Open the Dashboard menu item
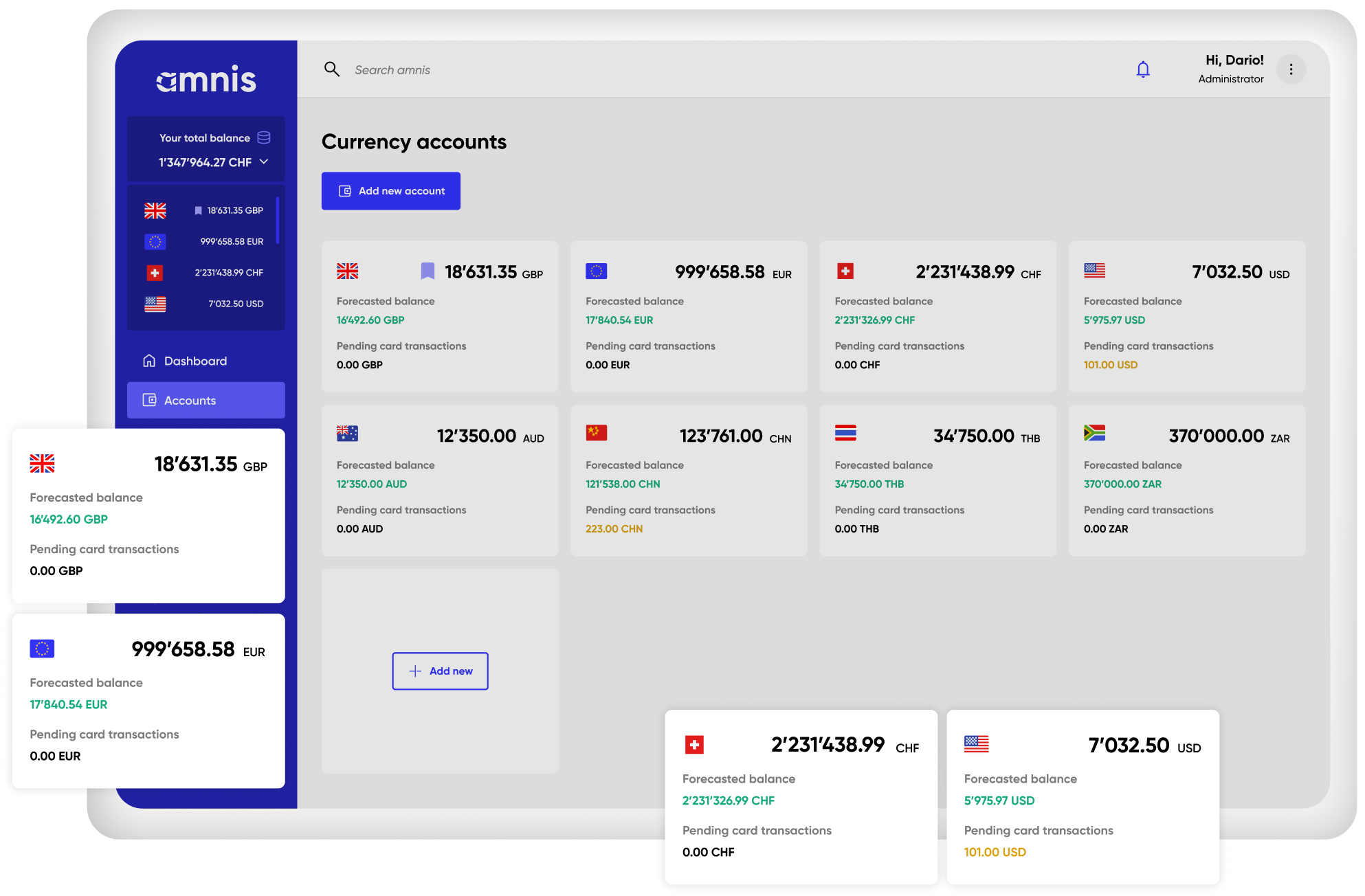This screenshot has width=1365, height=896. click(x=195, y=360)
